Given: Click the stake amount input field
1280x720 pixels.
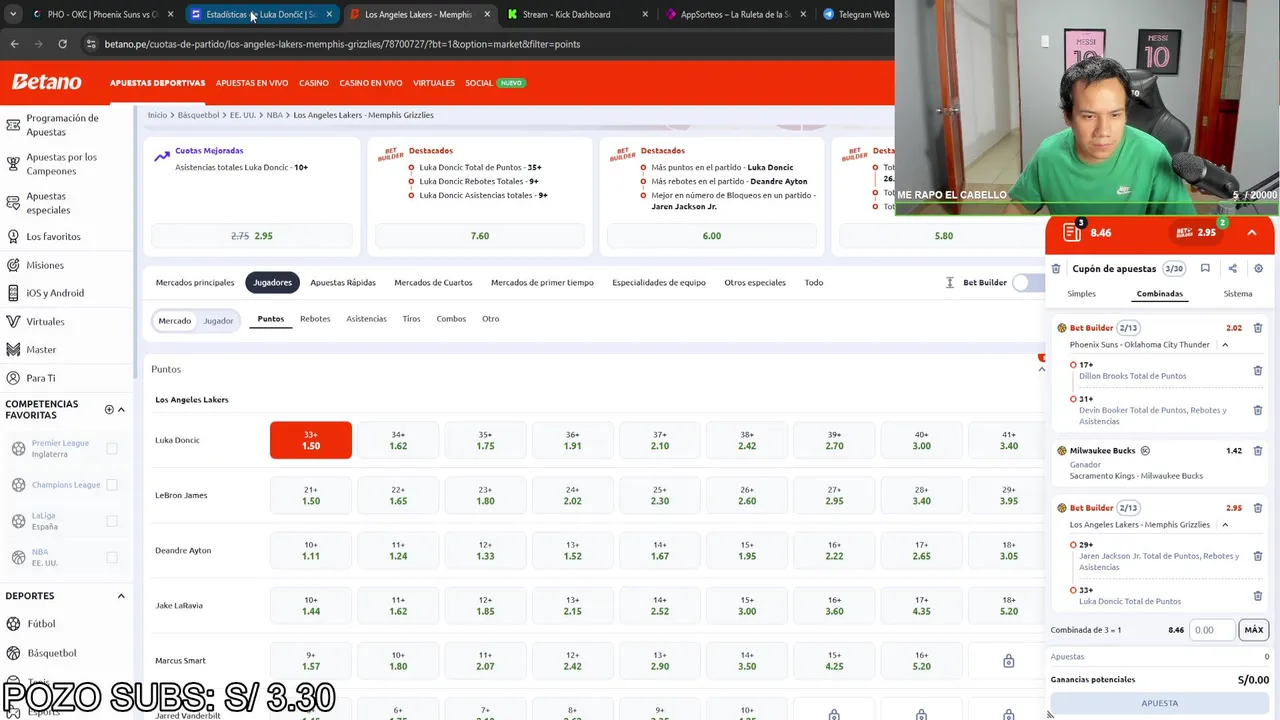Looking at the screenshot, I should [1211, 630].
